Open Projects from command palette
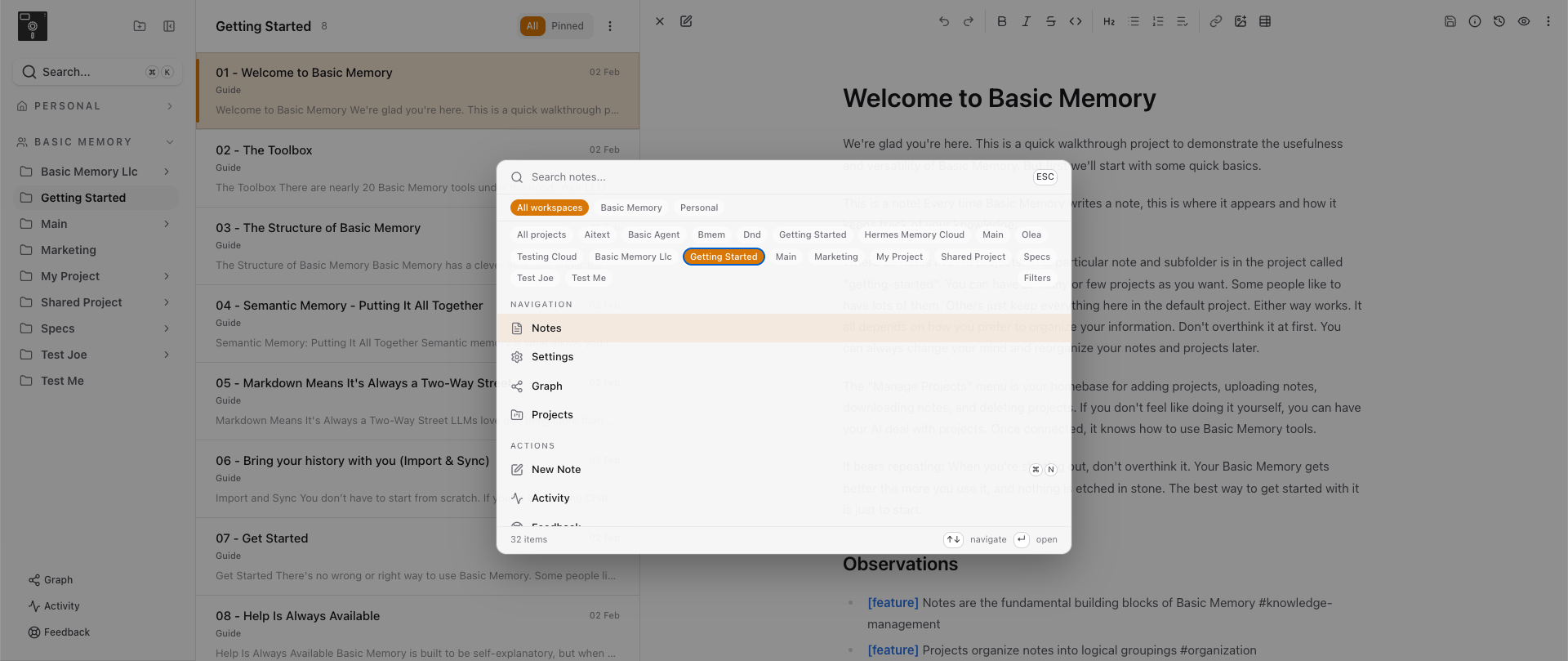The image size is (1568, 661). point(784,415)
